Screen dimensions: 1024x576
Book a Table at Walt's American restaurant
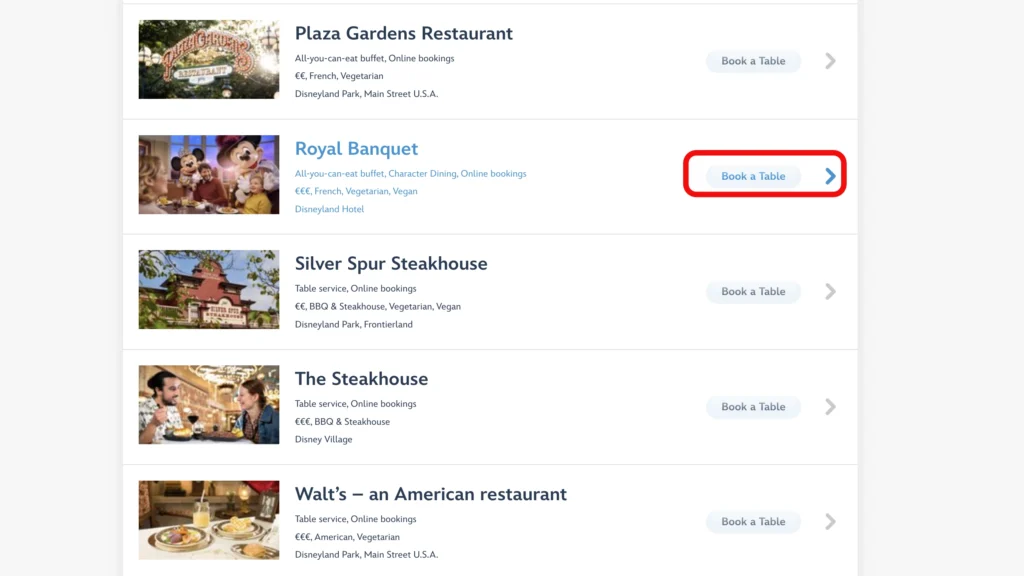coord(753,522)
